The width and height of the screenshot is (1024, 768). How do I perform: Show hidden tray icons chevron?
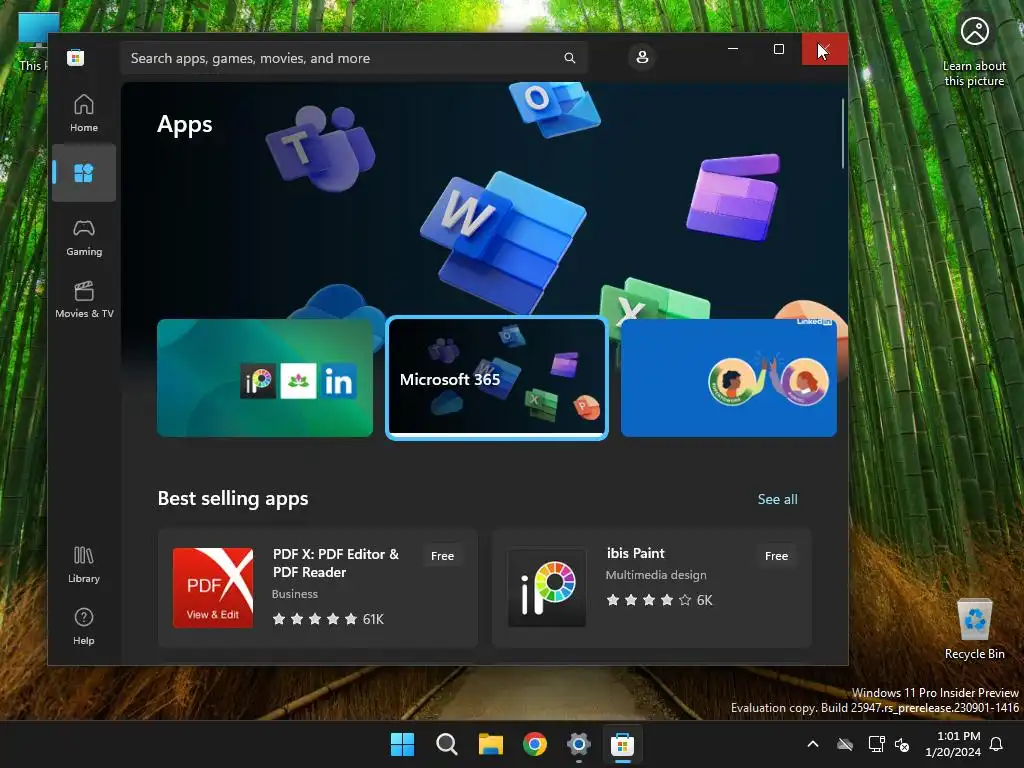813,744
